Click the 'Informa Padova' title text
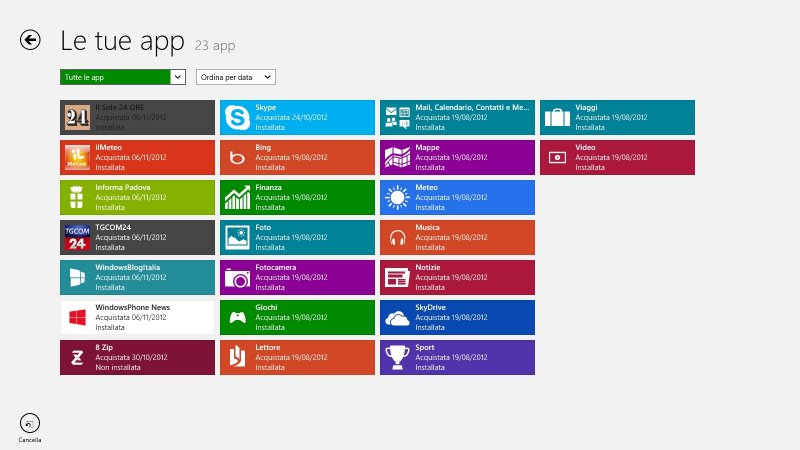Viewport: 800px width, 450px height. pos(122,187)
